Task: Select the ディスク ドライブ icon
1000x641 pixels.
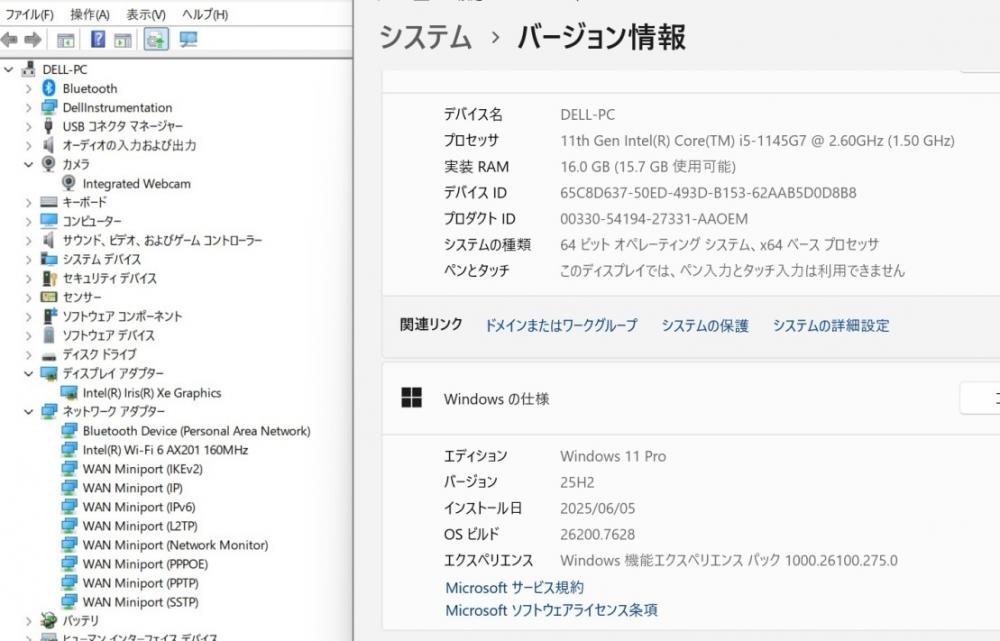Action: coord(49,355)
